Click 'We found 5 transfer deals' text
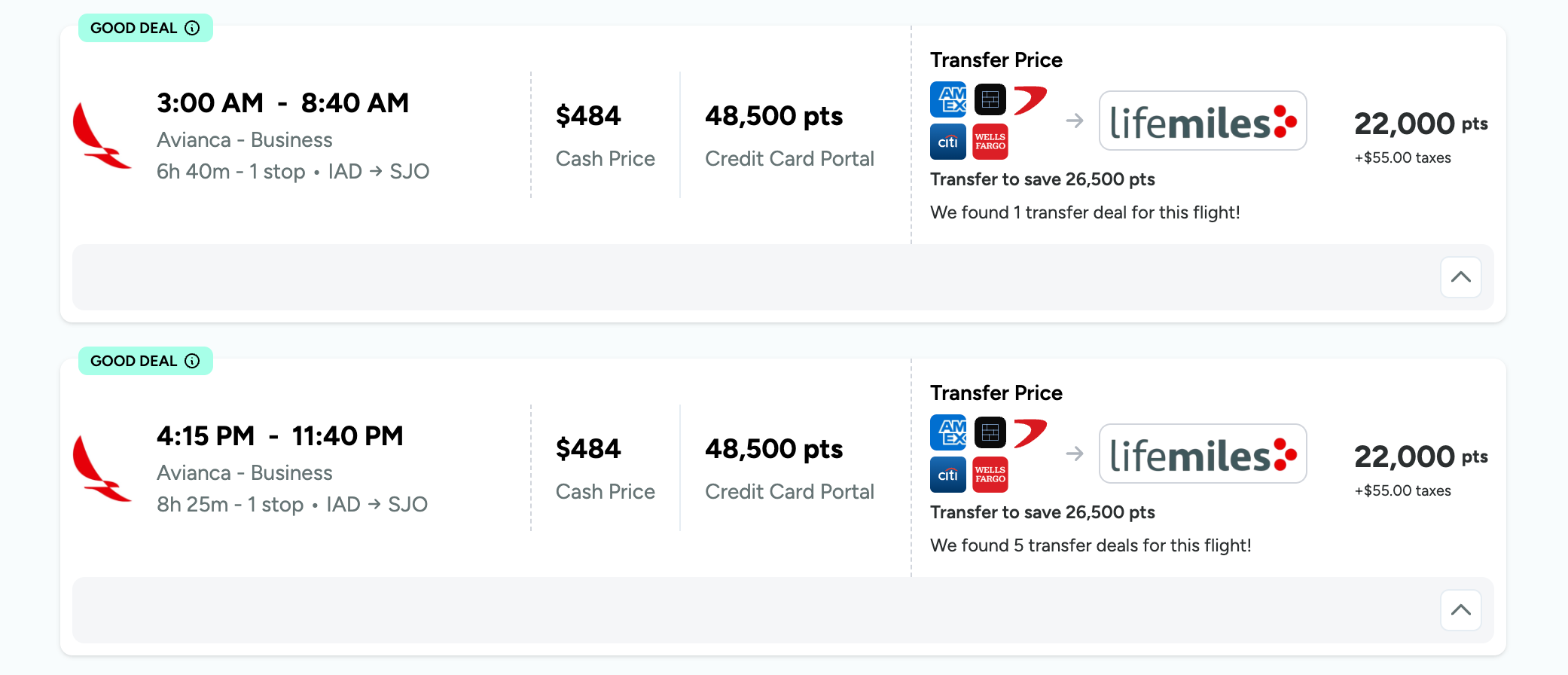The image size is (1568, 675). [1091, 545]
